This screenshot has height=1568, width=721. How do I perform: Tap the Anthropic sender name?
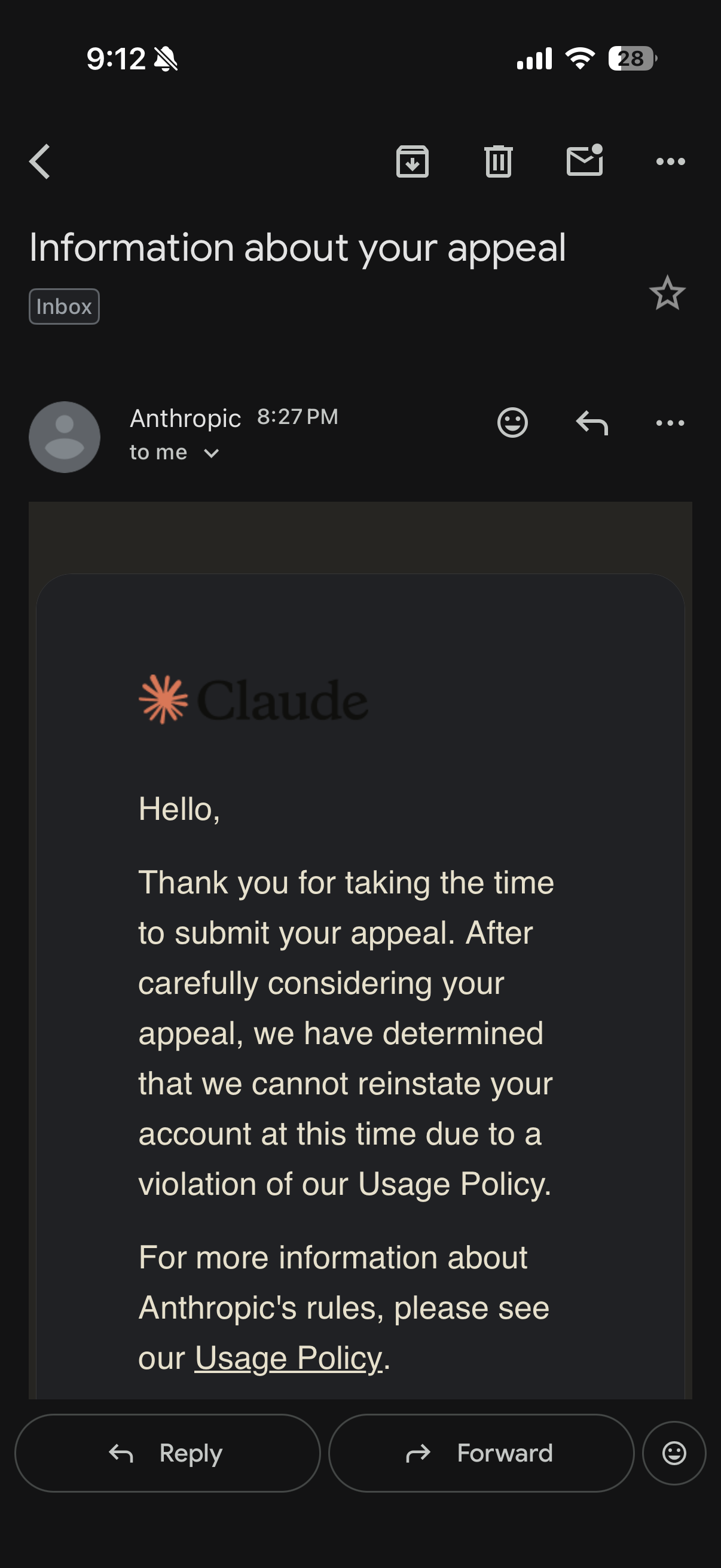pyautogui.click(x=185, y=418)
